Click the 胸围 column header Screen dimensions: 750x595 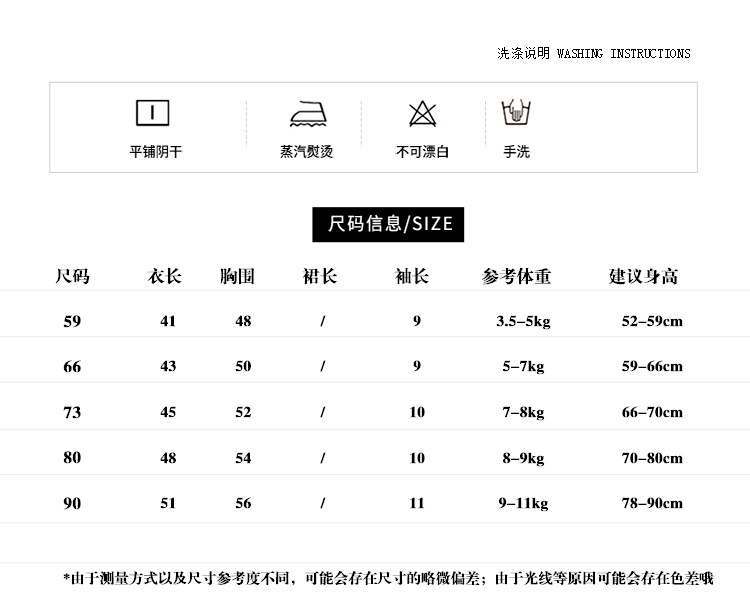[237, 276]
